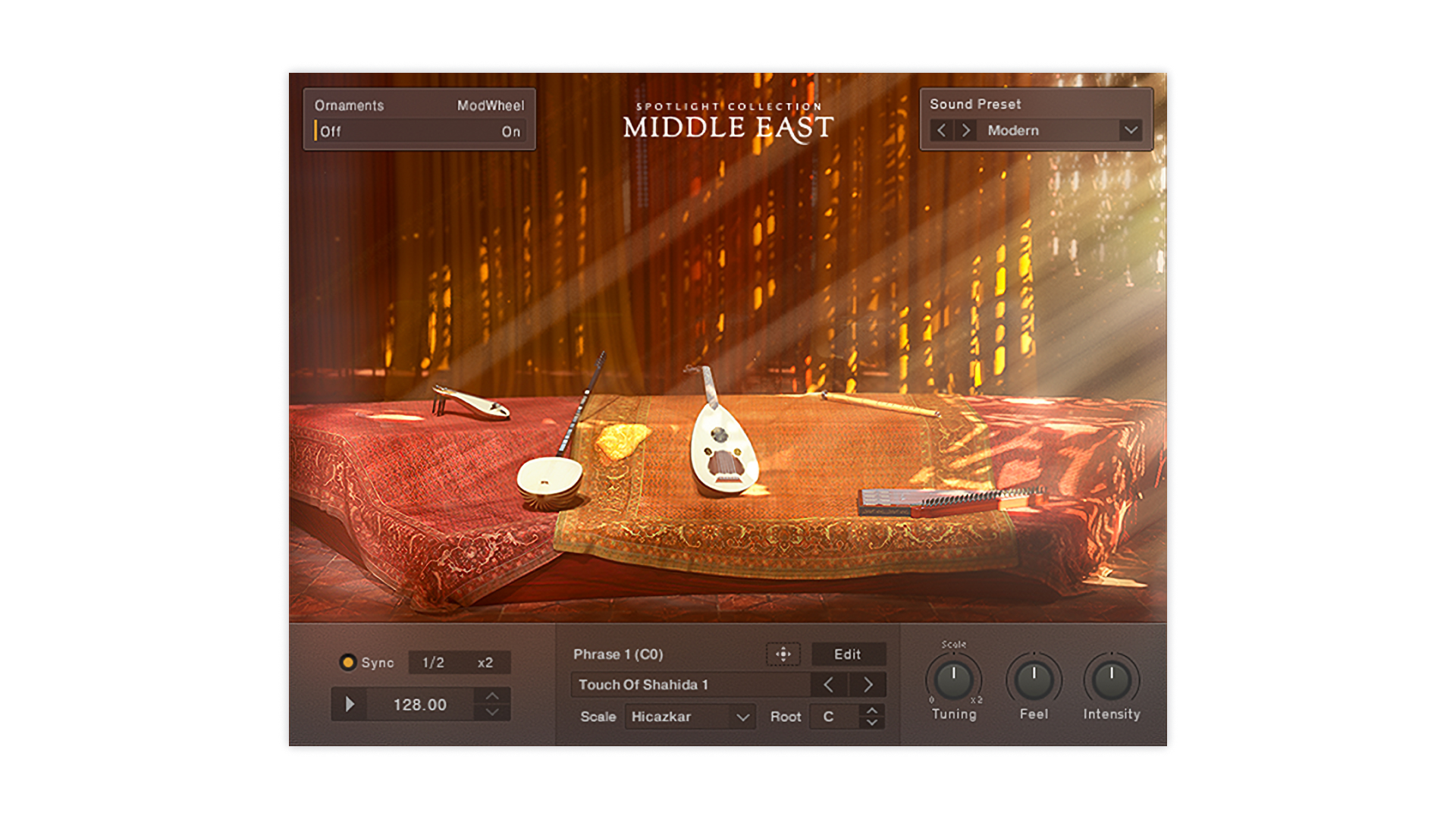
Task: Toggle the Sync indicator
Action: tap(348, 662)
